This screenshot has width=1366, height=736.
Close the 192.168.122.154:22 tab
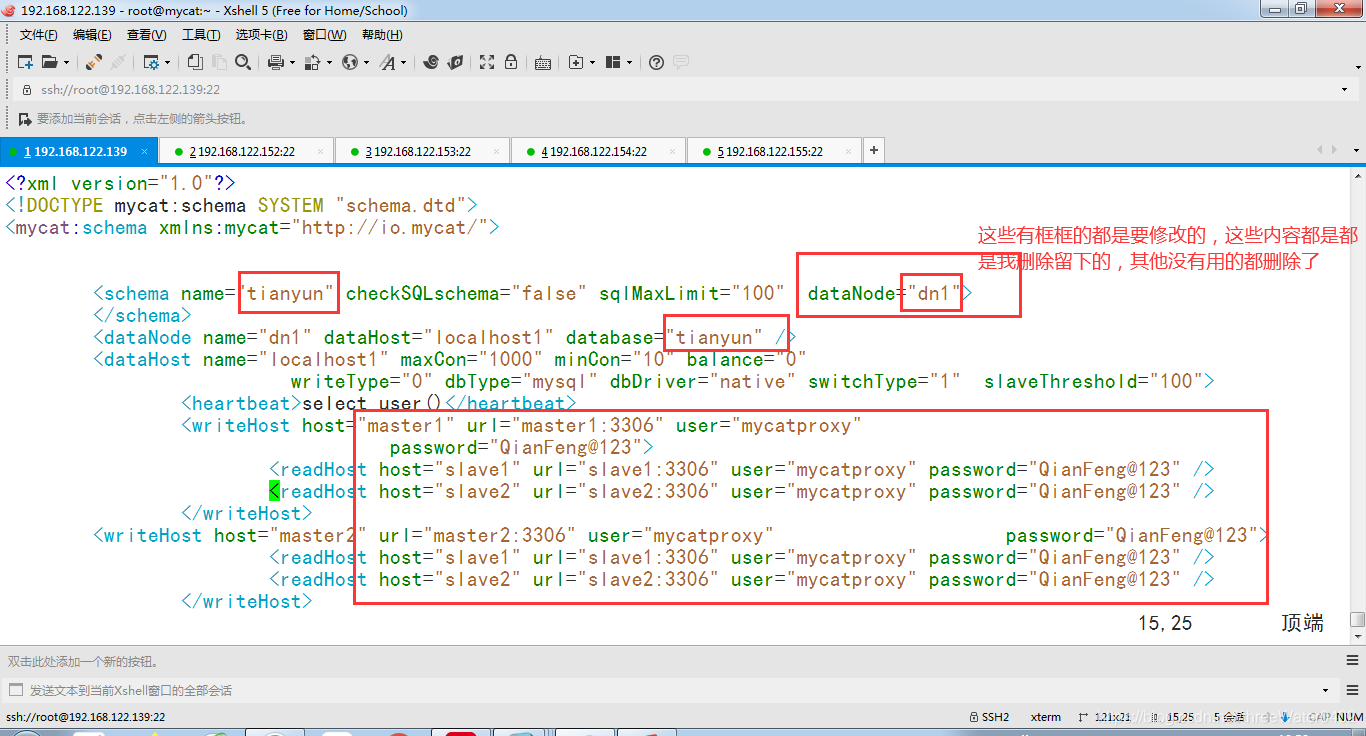673,152
